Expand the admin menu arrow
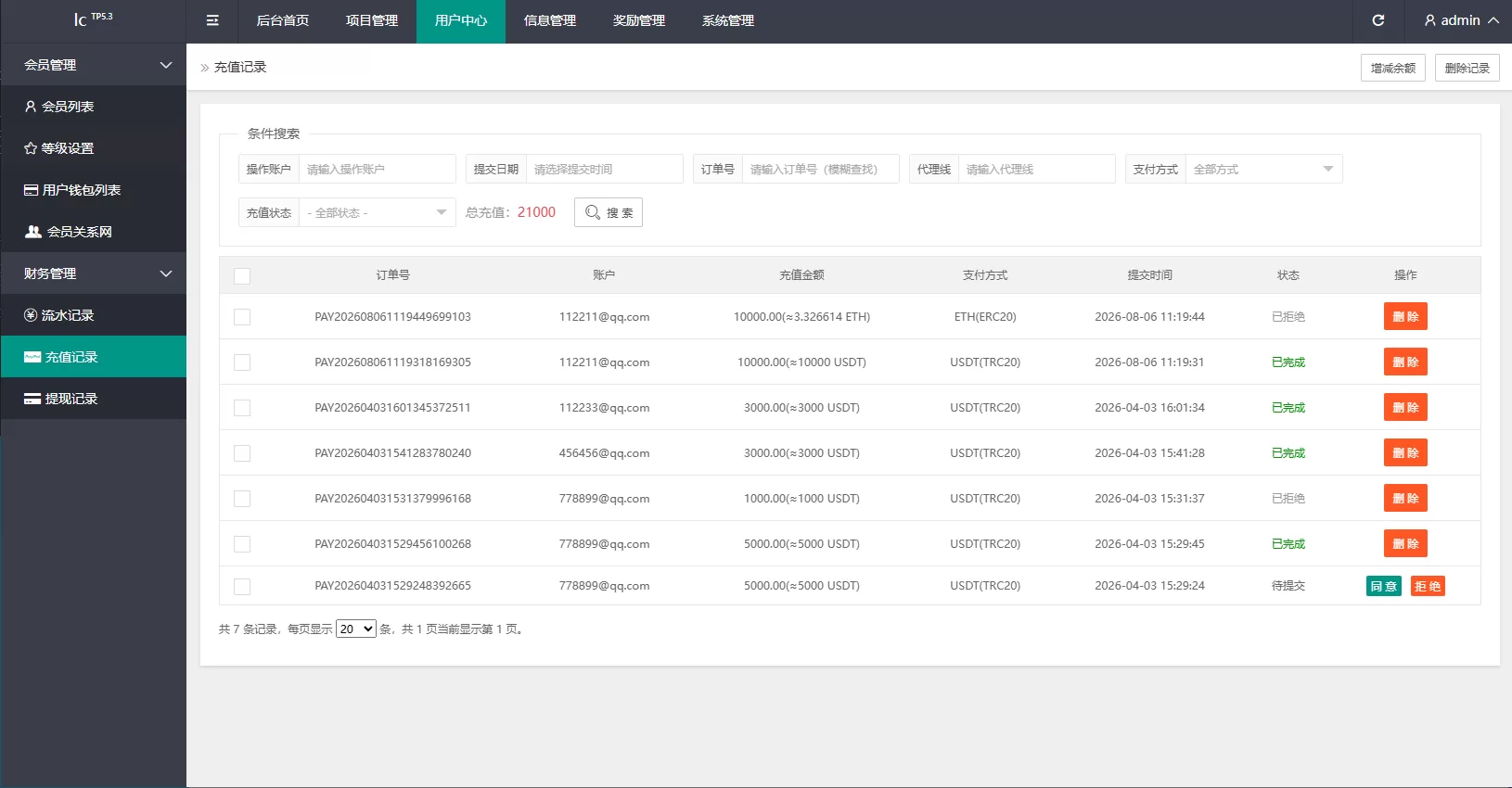 point(1493,20)
